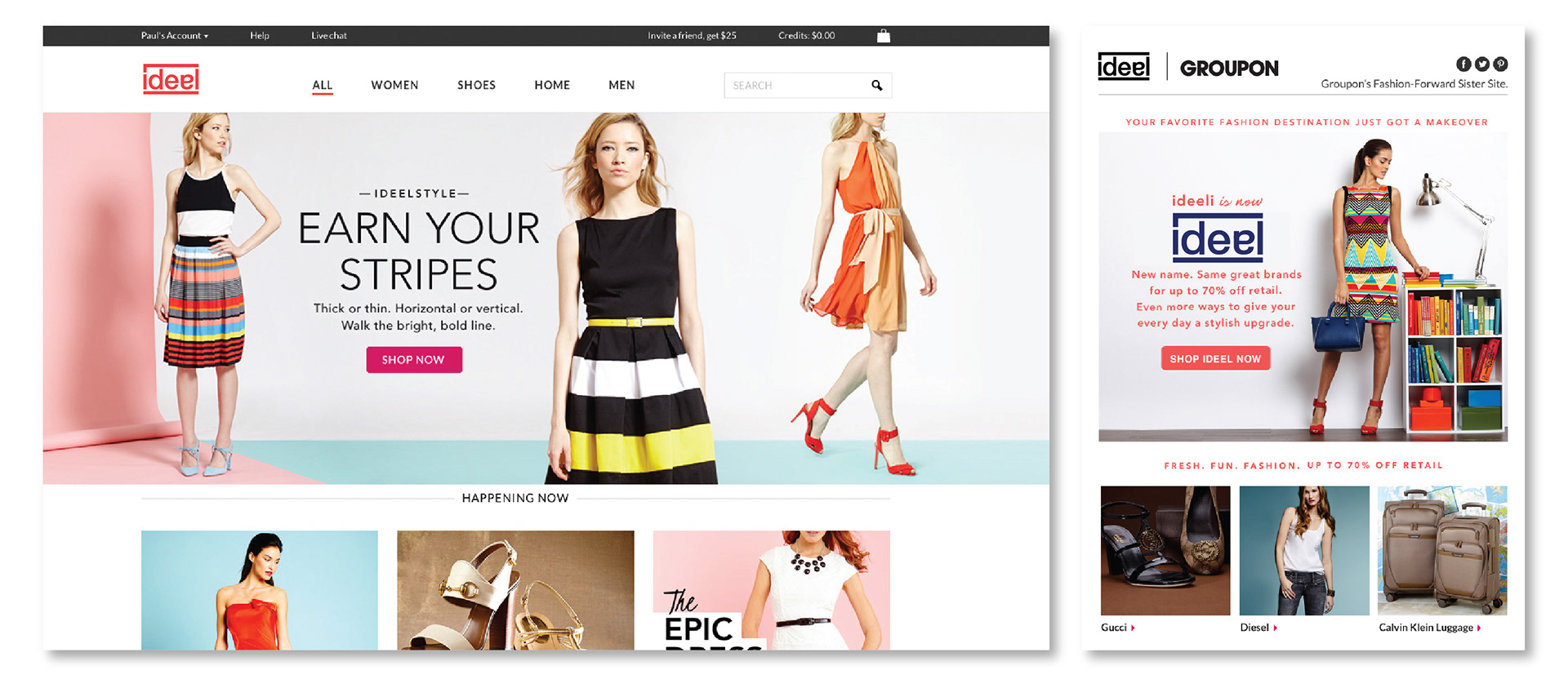Click the orange dress model in banner
1568x688 pixels.
(866, 294)
